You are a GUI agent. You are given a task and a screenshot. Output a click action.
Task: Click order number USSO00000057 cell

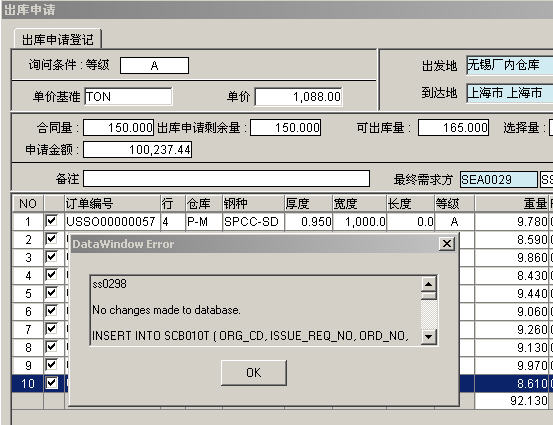pos(113,221)
